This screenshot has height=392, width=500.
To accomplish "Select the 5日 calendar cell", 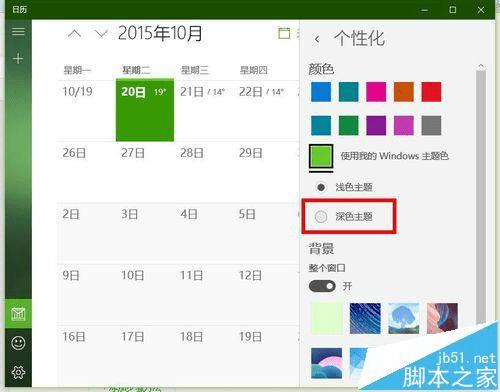I will (x=262, y=234).
